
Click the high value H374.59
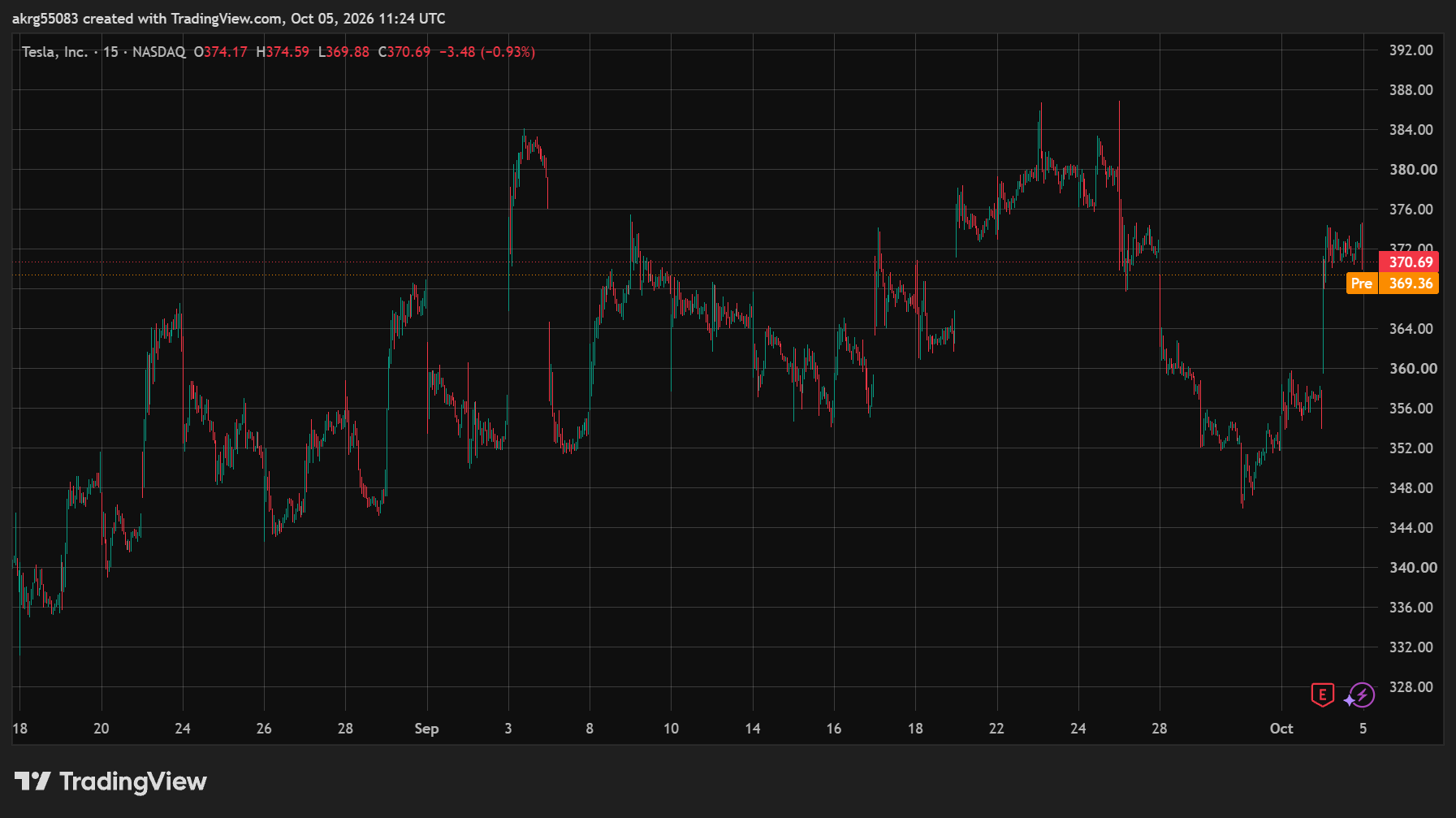pos(283,52)
